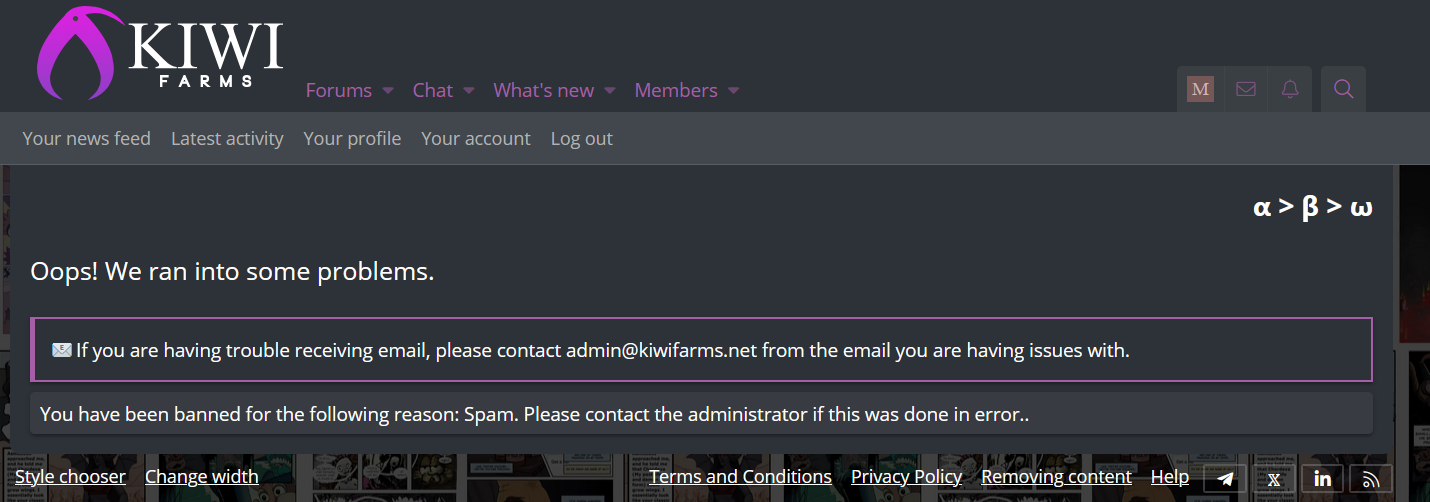This screenshot has width=1430, height=502.
Task: Open the user avatar M menu
Action: point(1200,90)
